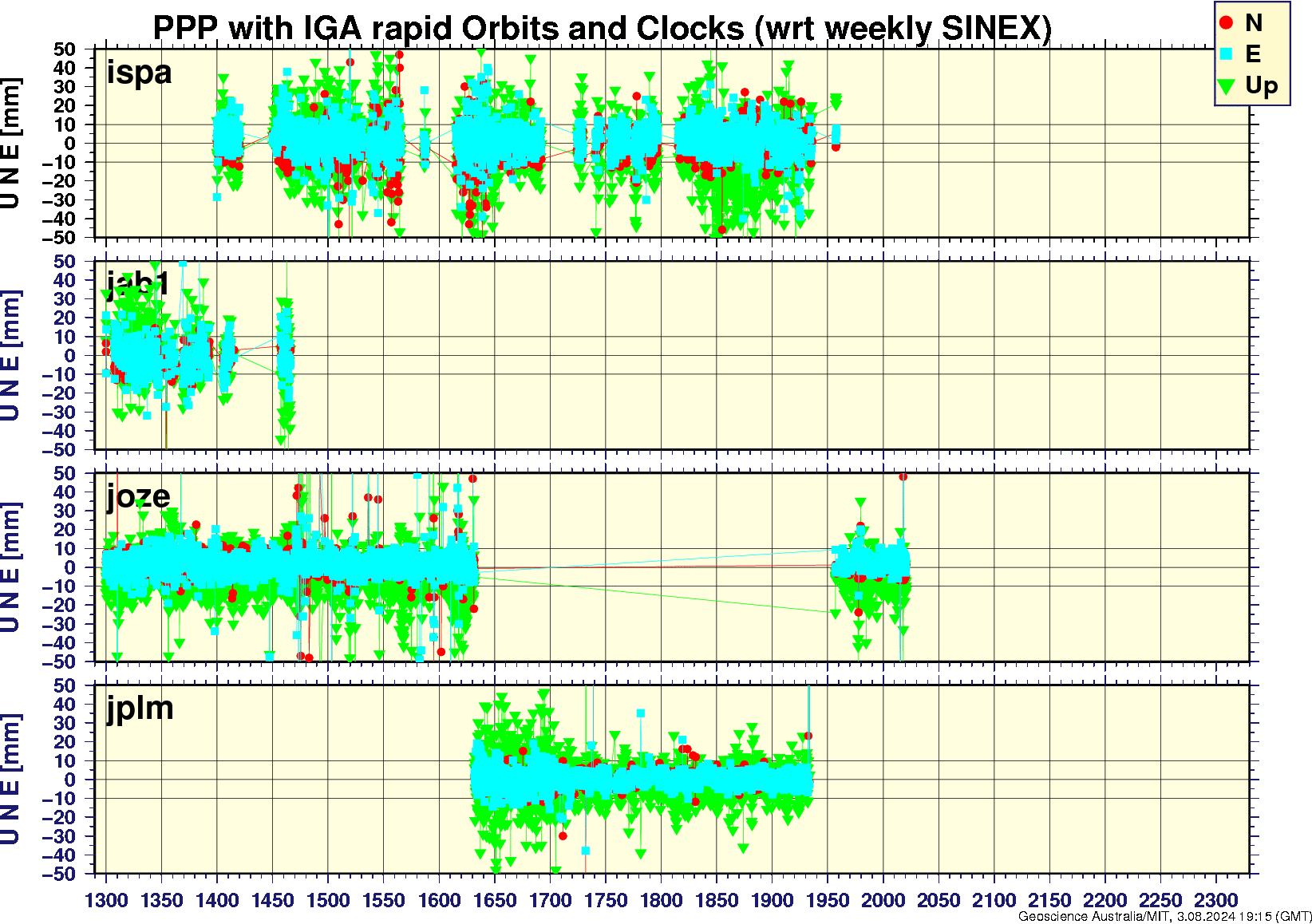
Task: Click x-axis label 1750
Action: point(605,900)
